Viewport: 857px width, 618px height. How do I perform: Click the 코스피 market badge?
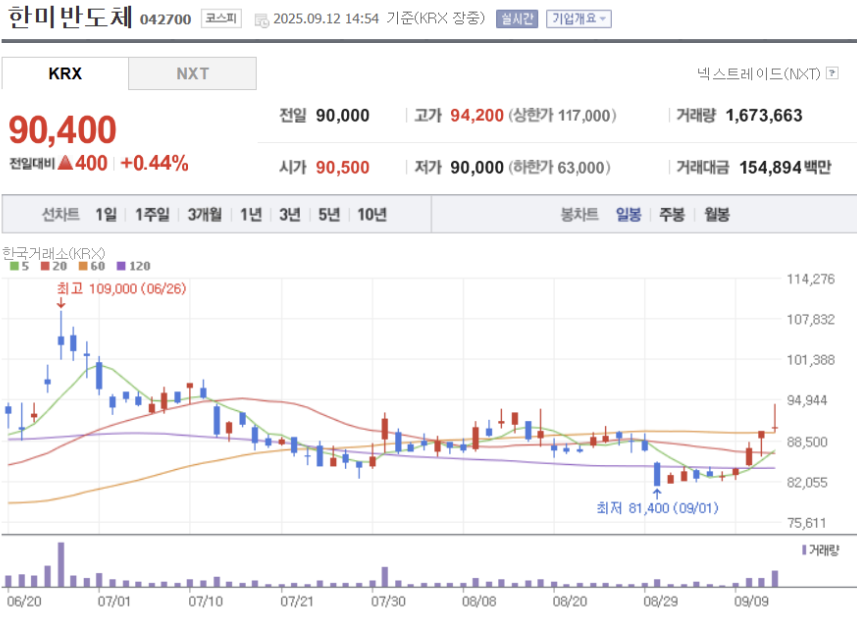click(x=221, y=18)
